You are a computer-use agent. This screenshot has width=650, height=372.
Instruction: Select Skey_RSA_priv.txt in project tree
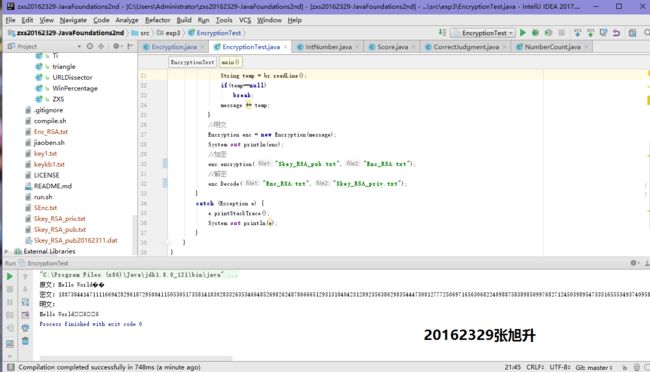click(x=60, y=219)
